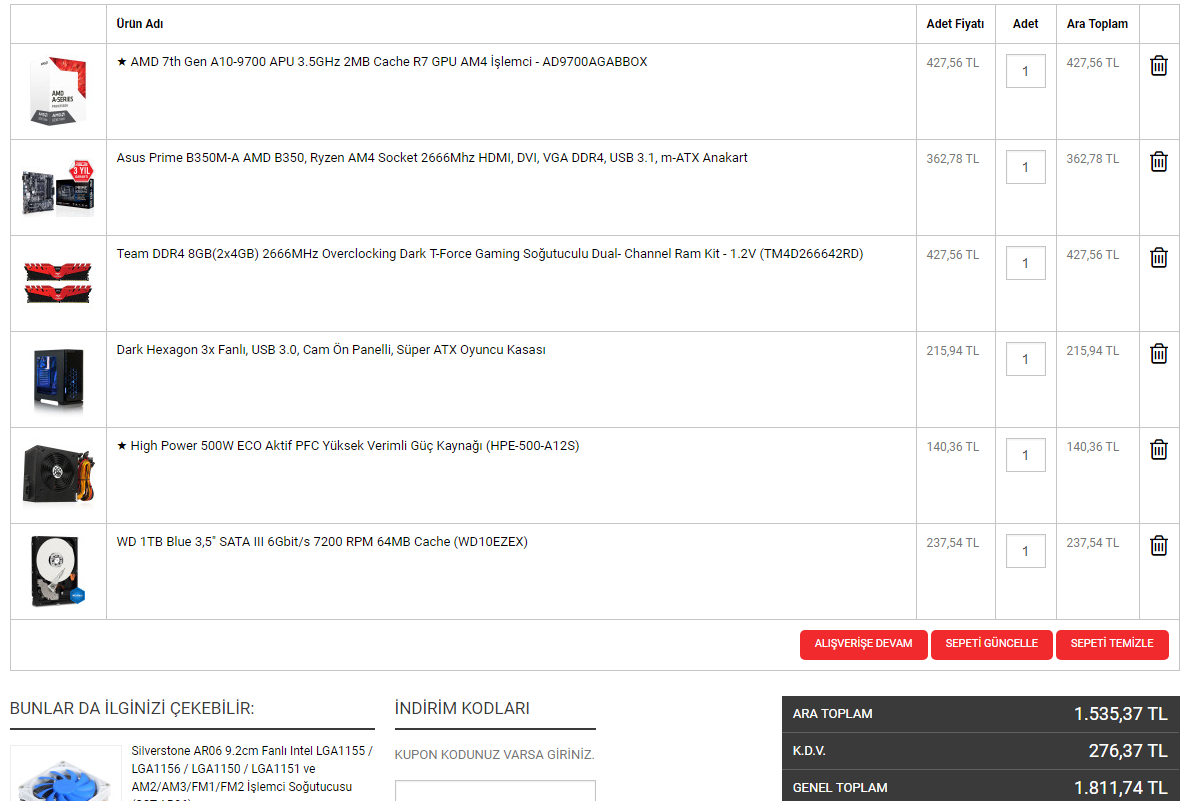Image resolution: width=1183 pixels, height=801 pixels.
Task: Click subtotal 237,54 TL in Ara Toplam column
Action: tap(1092, 543)
